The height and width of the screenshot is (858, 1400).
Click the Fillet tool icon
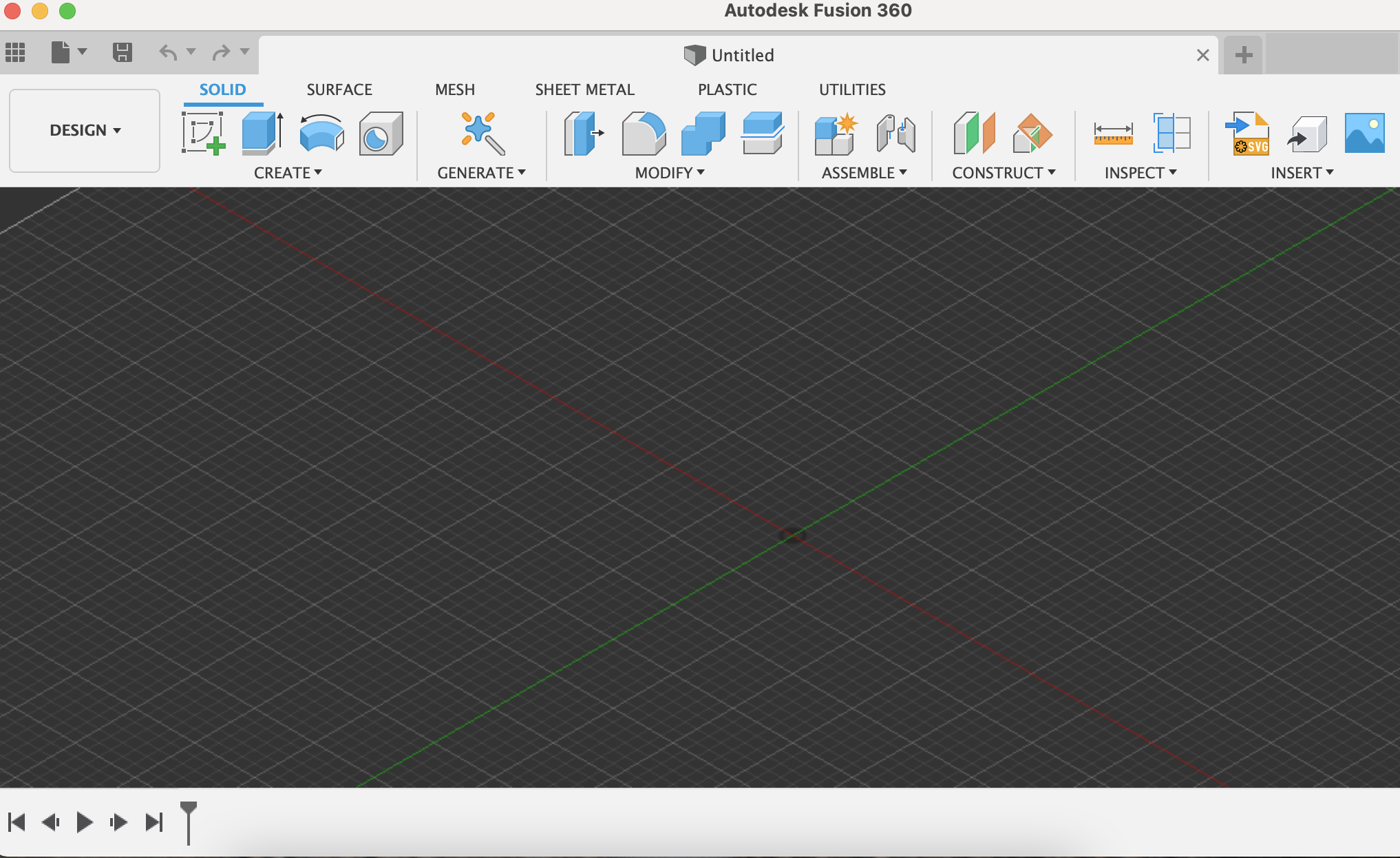[x=643, y=133]
